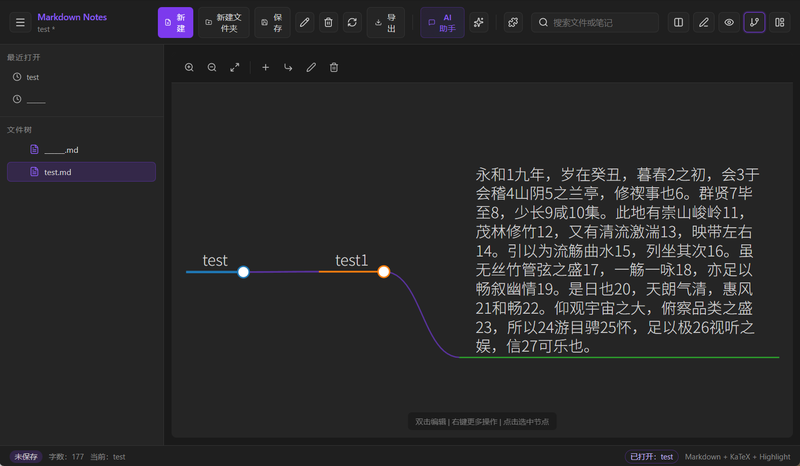Screen dimensions: 800x466
Task: Delete node using mind map trash icon
Action: (x=334, y=67)
